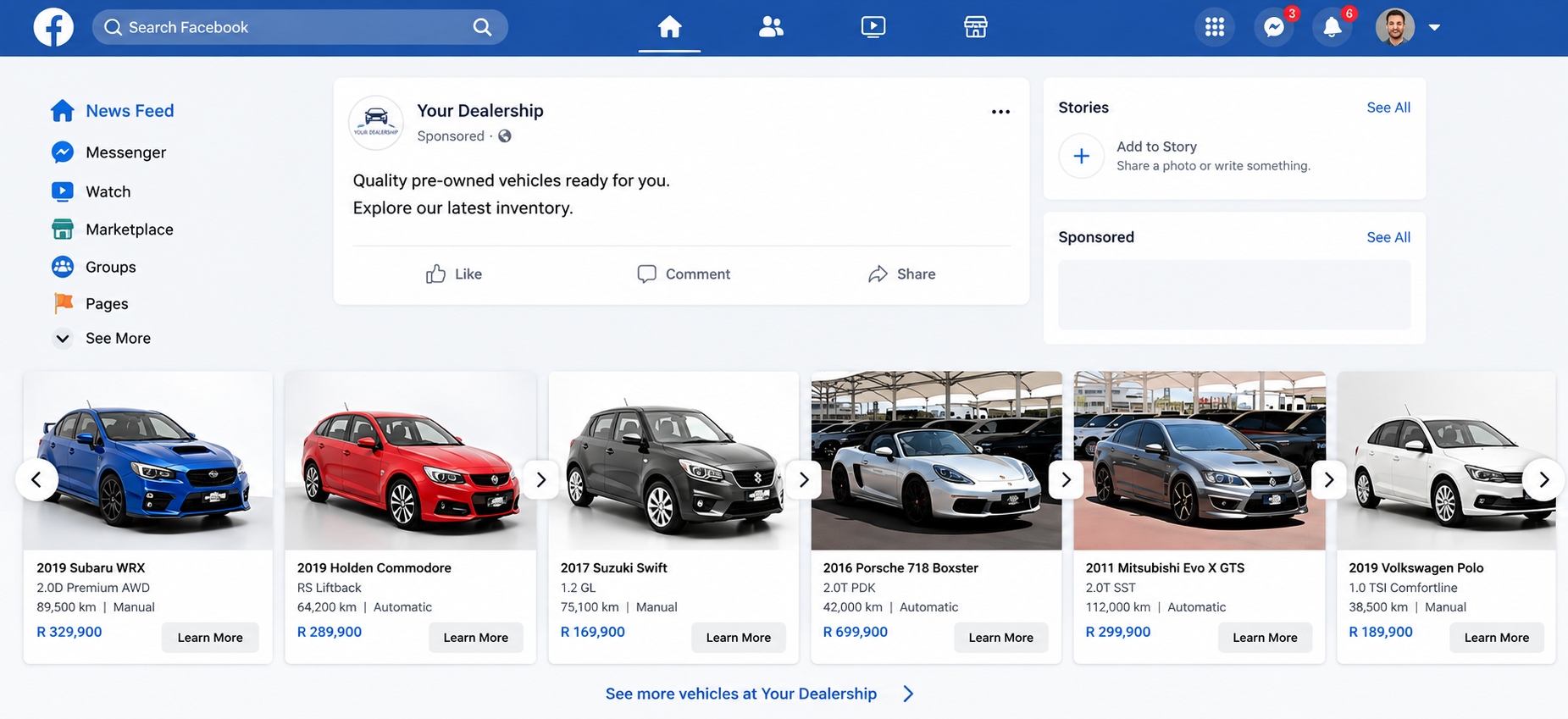Click the R 299,900 Mitsubishi price
This screenshot has width=1568, height=719.
[x=1118, y=632]
